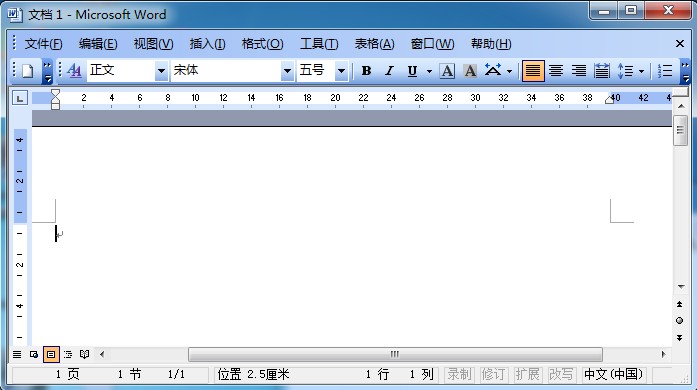Click vertical scrollbar down arrow
Screen dimensions: 697x390
point(681,287)
